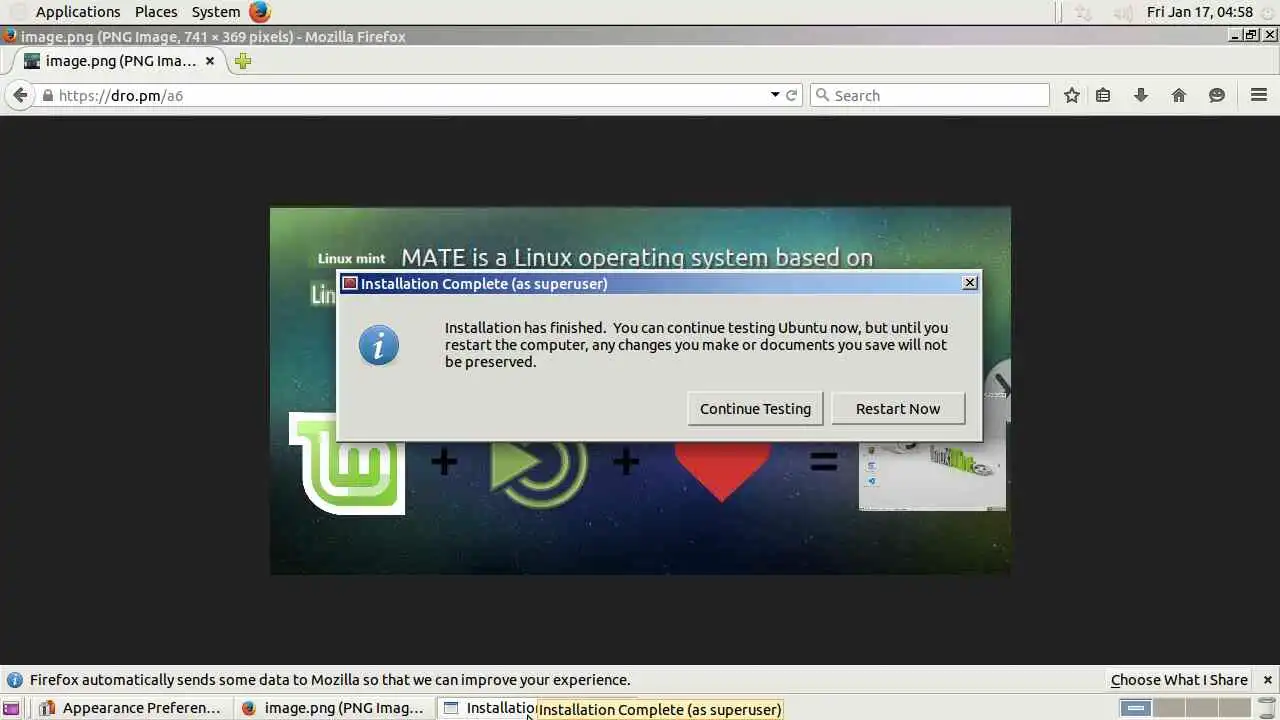Image resolution: width=1280 pixels, height=720 pixels.
Task: Click the power icon in top panel
Action: 1267,12
